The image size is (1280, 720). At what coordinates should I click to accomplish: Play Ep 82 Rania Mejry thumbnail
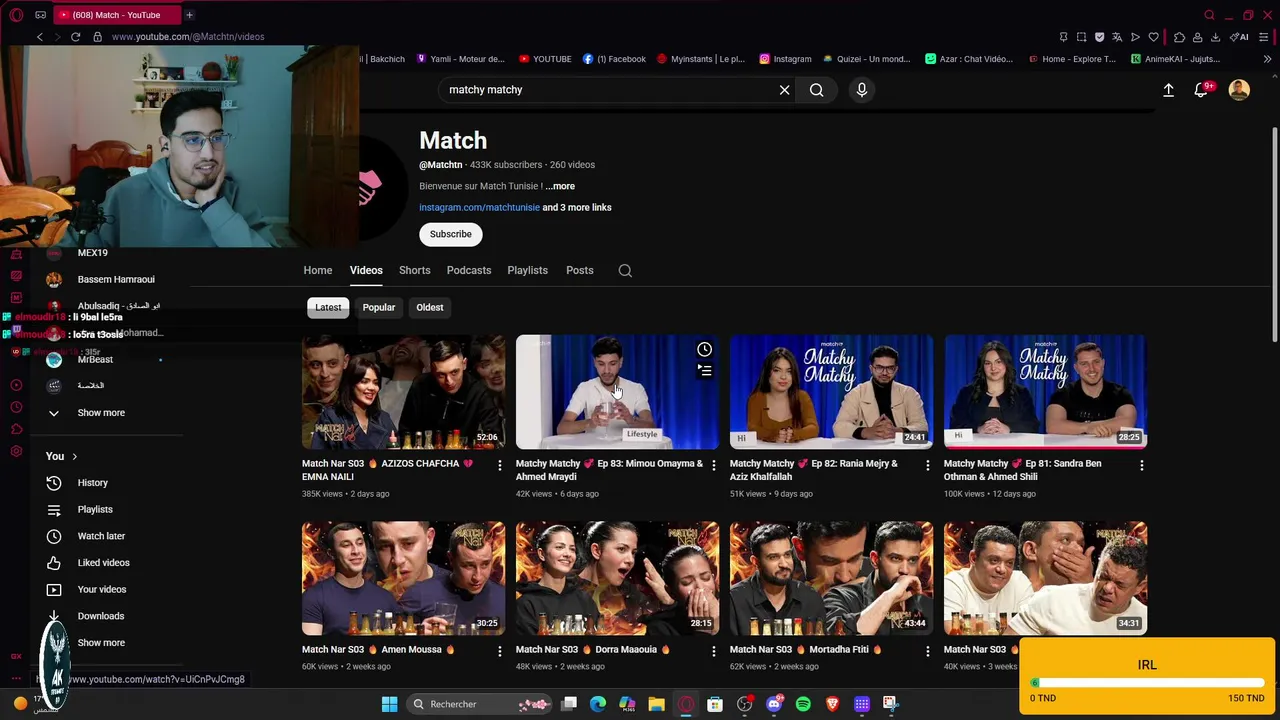(831, 392)
